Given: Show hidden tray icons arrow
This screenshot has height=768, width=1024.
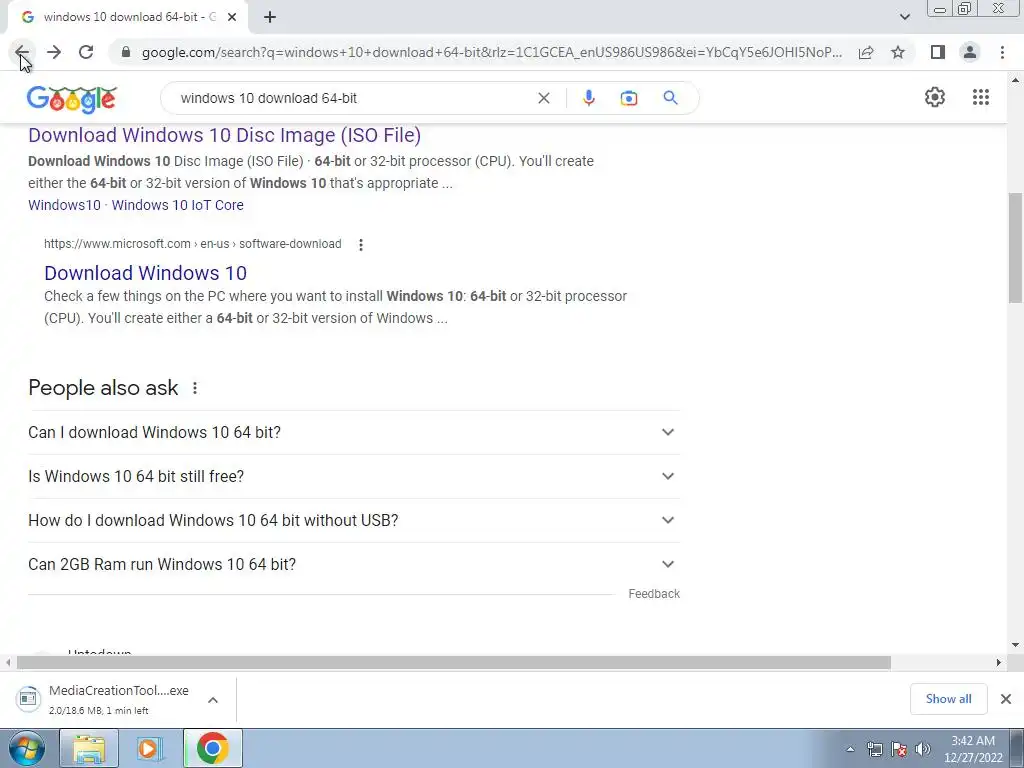Looking at the screenshot, I should [x=850, y=749].
